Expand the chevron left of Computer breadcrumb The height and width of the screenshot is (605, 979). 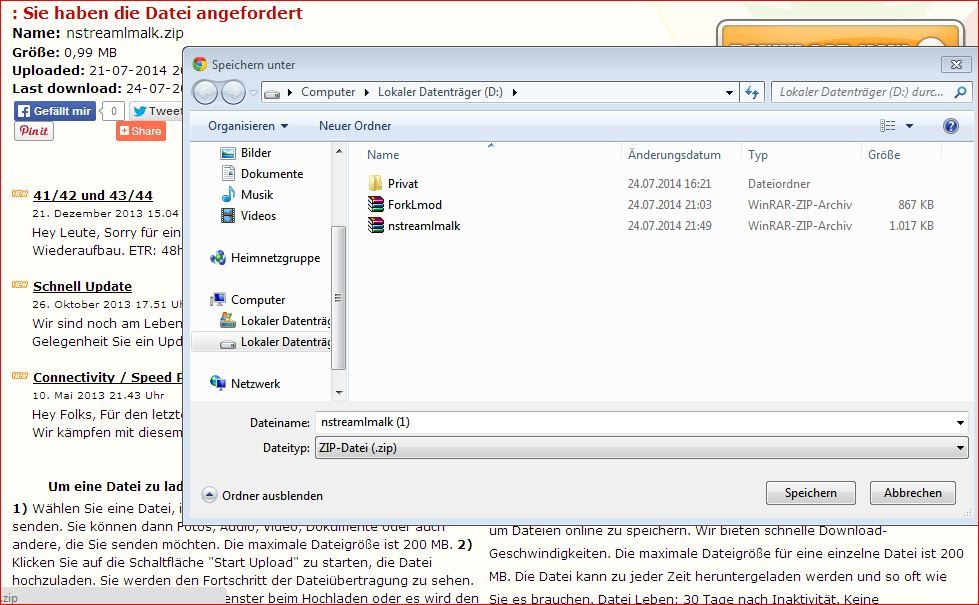click(290, 93)
